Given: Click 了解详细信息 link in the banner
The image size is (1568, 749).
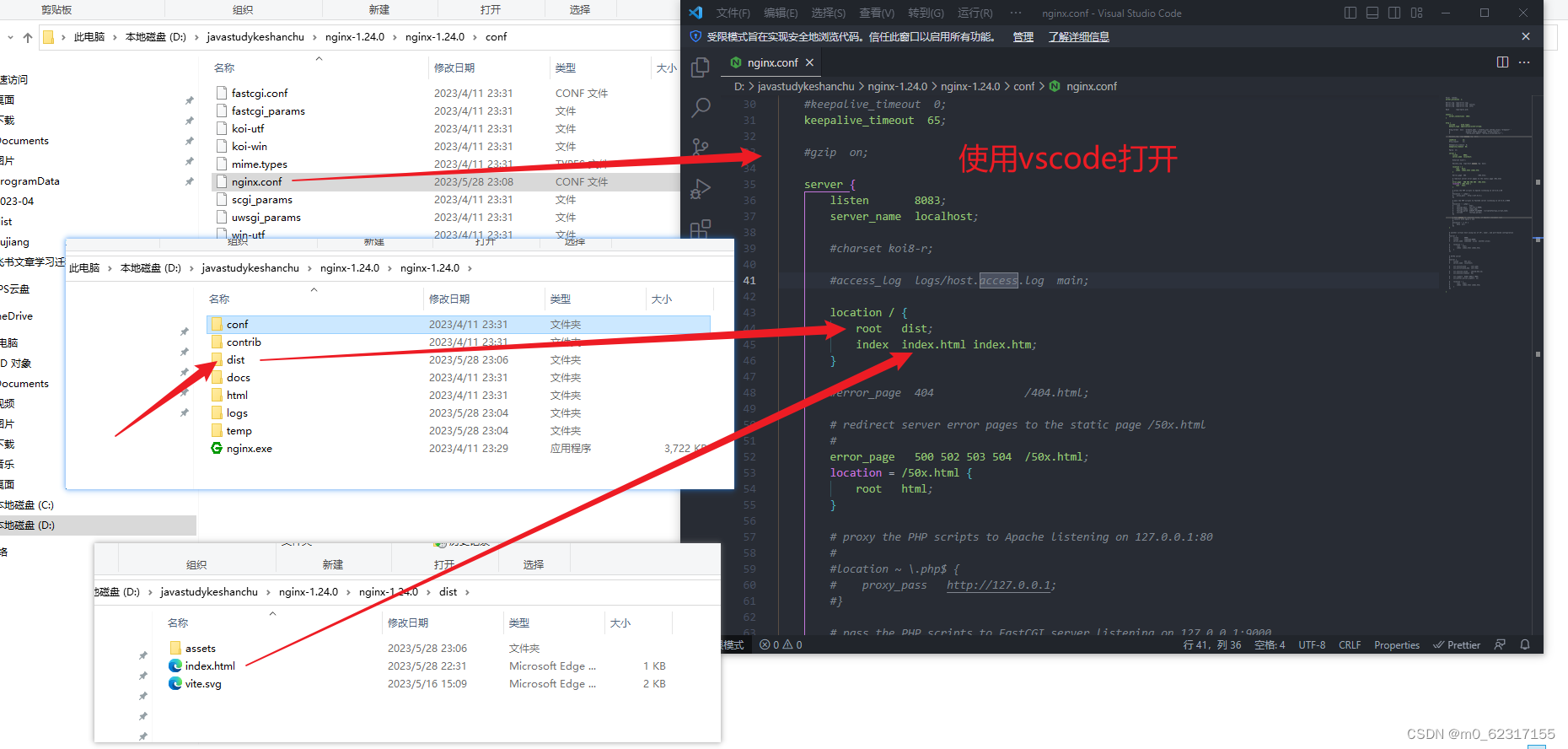Looking at the screenshot, I should coord(1078,36).
